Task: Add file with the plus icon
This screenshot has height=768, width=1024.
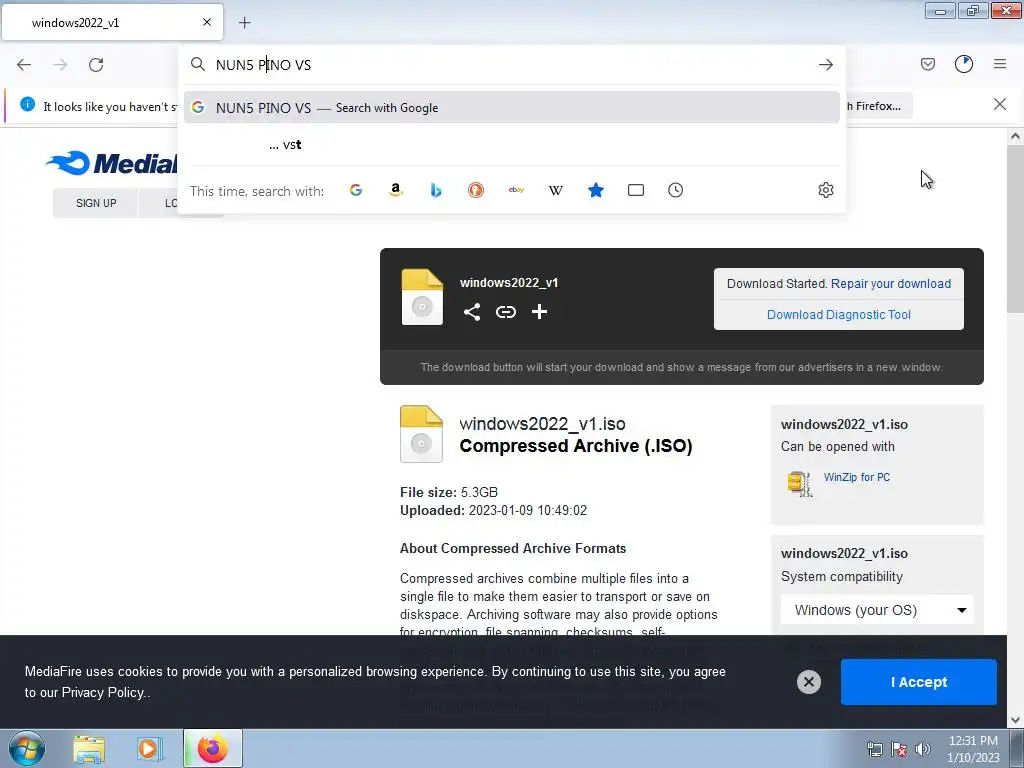Action: click(539, 312)
